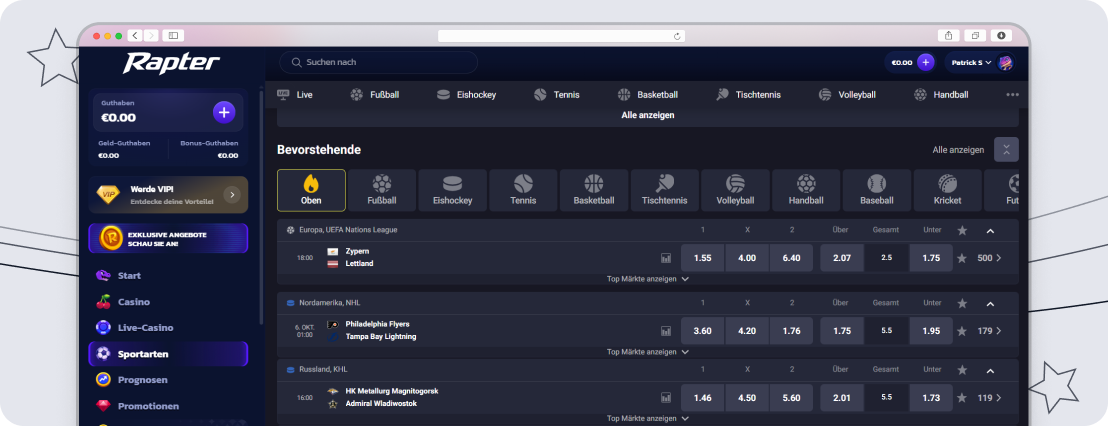This screenshot has width=1108, height=426.
Task: Collapse the Russland KHL section
Action: (x=990, y=370)
